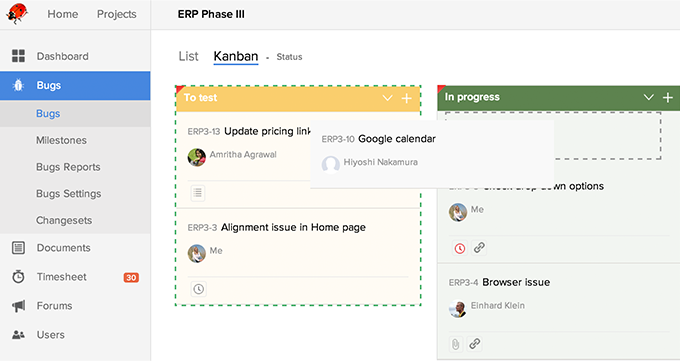Go to Home in top navigation
The width and height of the screenshot is (680, 361).
coord(63,14)
